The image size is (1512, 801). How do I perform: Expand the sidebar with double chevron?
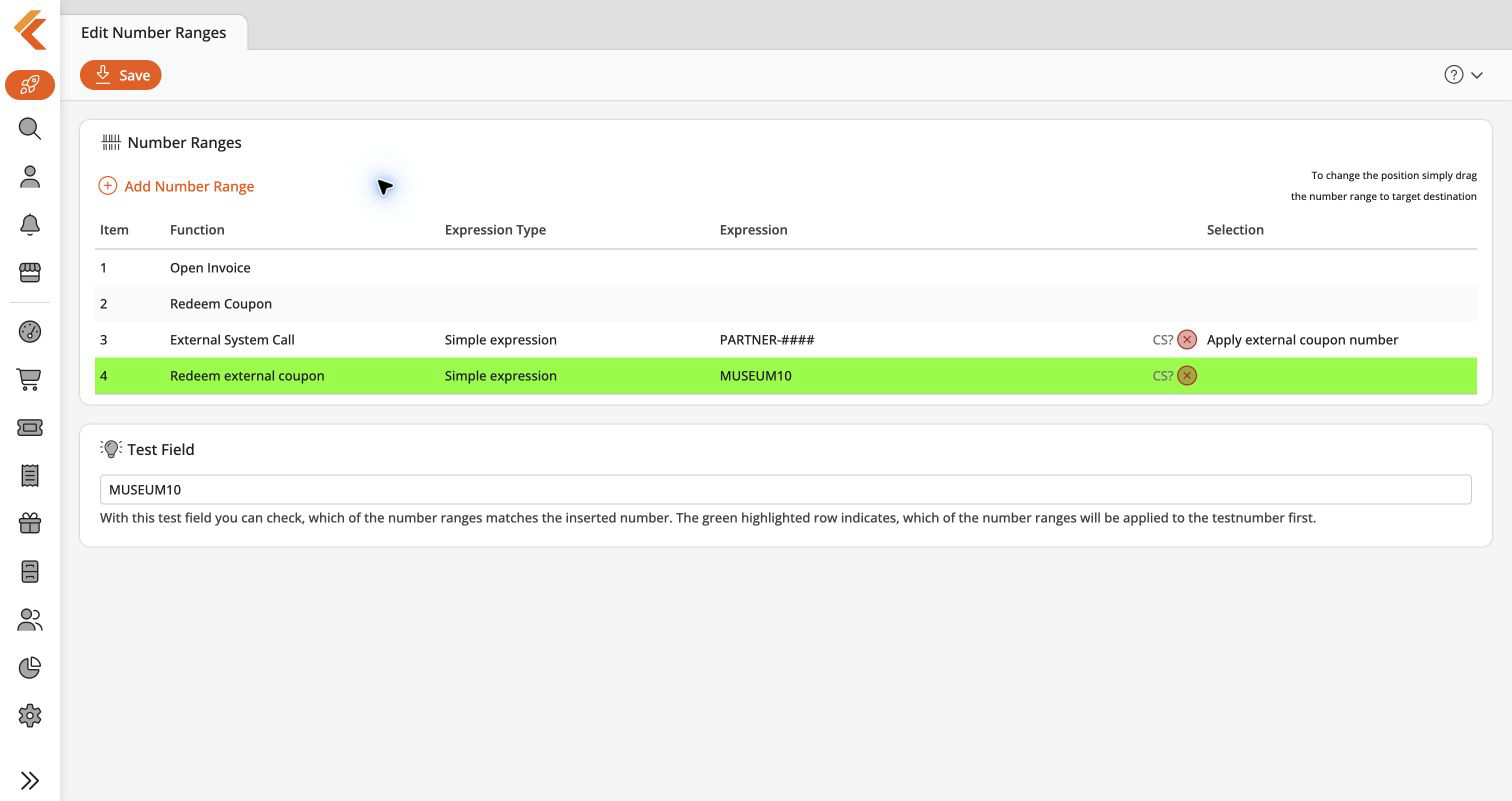tap(30, 781)
